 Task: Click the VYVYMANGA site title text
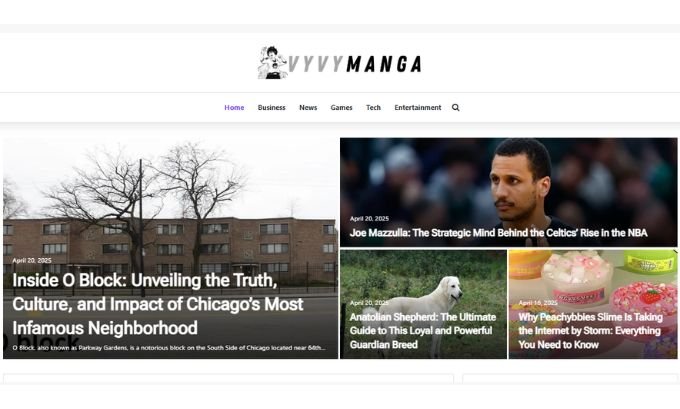(x=355, y=64)
